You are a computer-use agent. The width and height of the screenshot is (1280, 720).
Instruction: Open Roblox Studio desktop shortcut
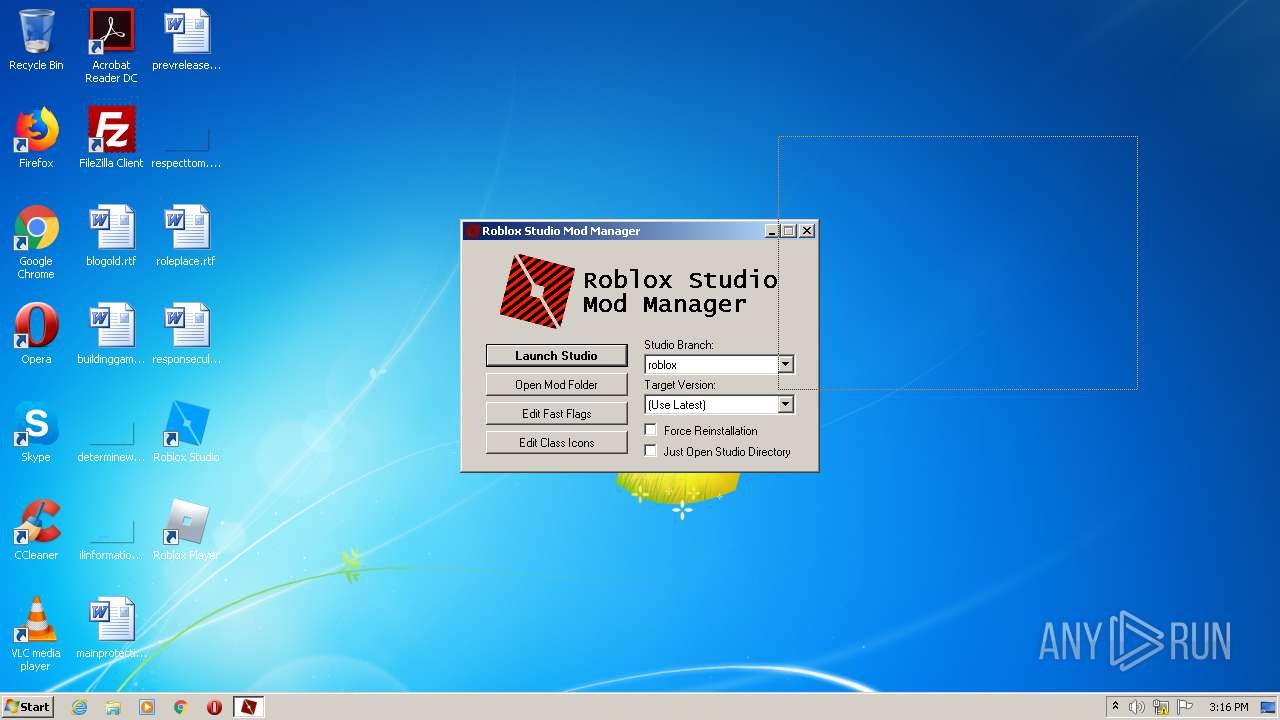point(186,432)
